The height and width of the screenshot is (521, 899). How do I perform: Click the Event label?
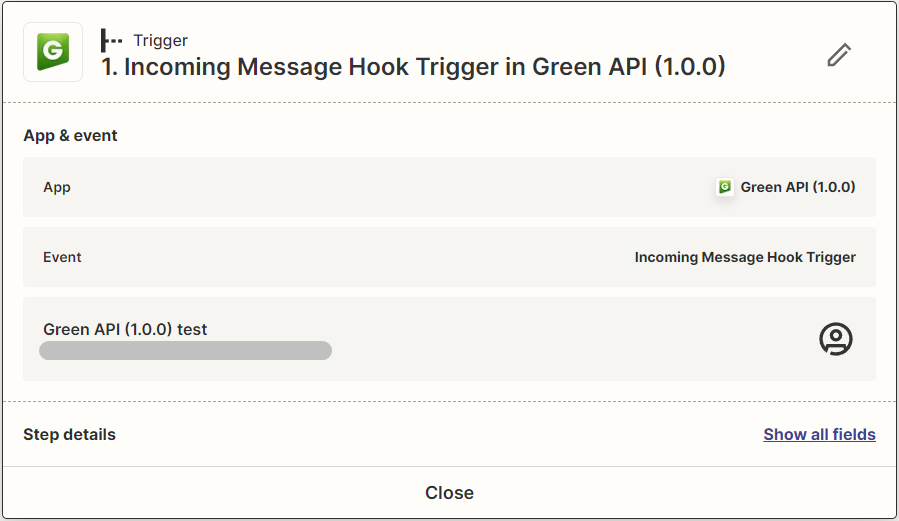coord(62,257)
